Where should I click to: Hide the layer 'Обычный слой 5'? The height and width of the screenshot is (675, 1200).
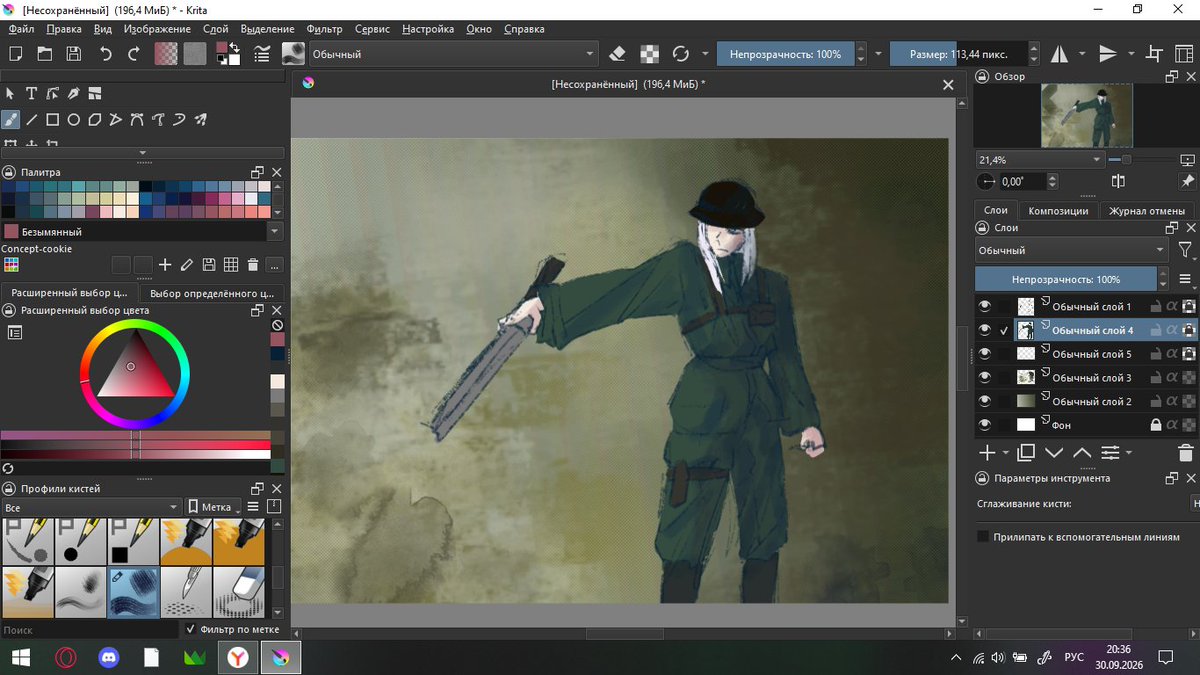[985, 354]
